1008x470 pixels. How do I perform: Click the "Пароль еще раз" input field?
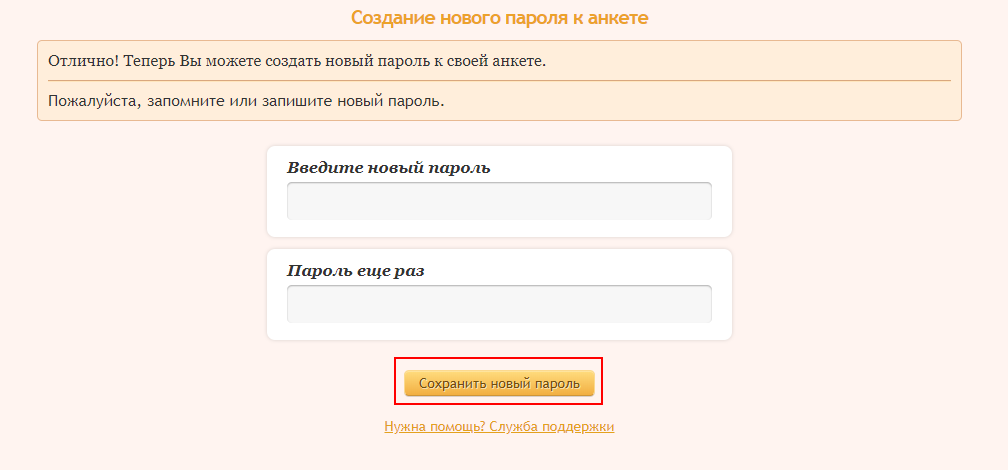[499, 304]
